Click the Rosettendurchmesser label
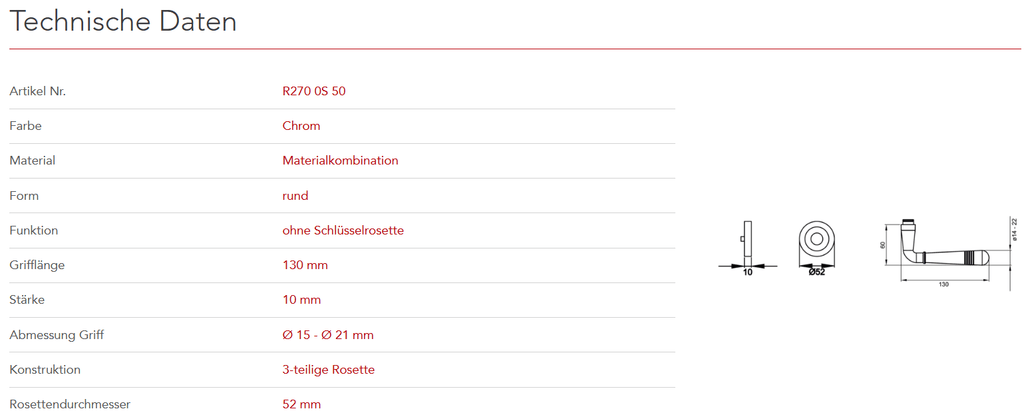 pos(70,404)
